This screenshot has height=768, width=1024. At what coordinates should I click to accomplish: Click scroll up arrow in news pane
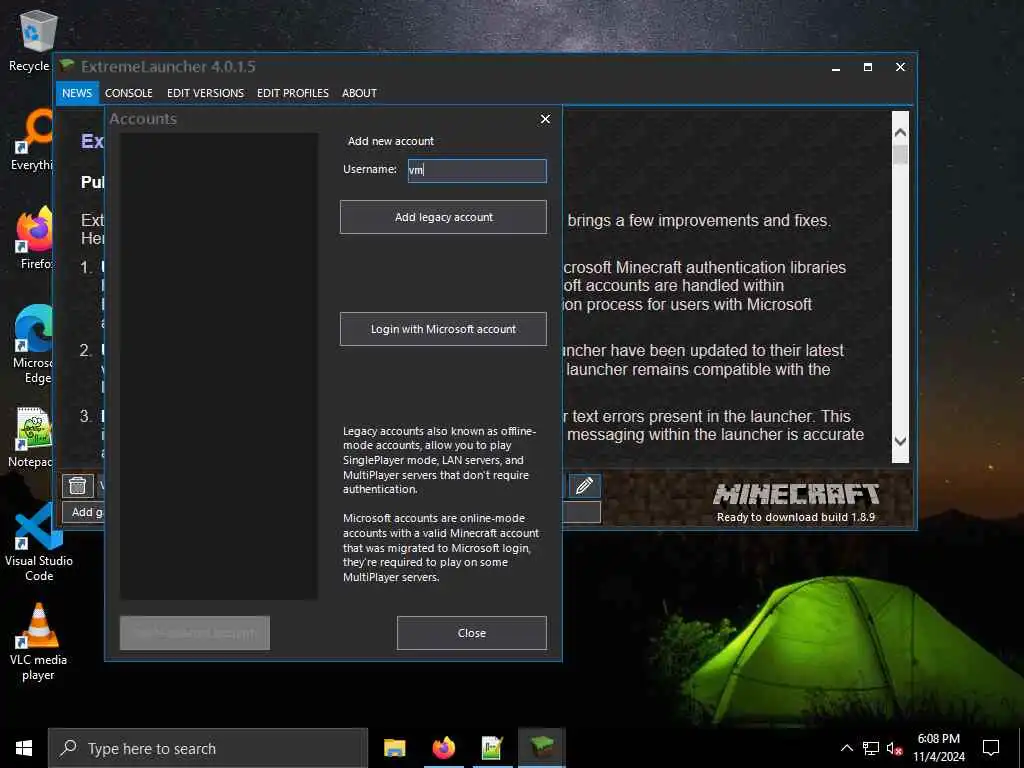pyautogui.click(x=900, y=133)
